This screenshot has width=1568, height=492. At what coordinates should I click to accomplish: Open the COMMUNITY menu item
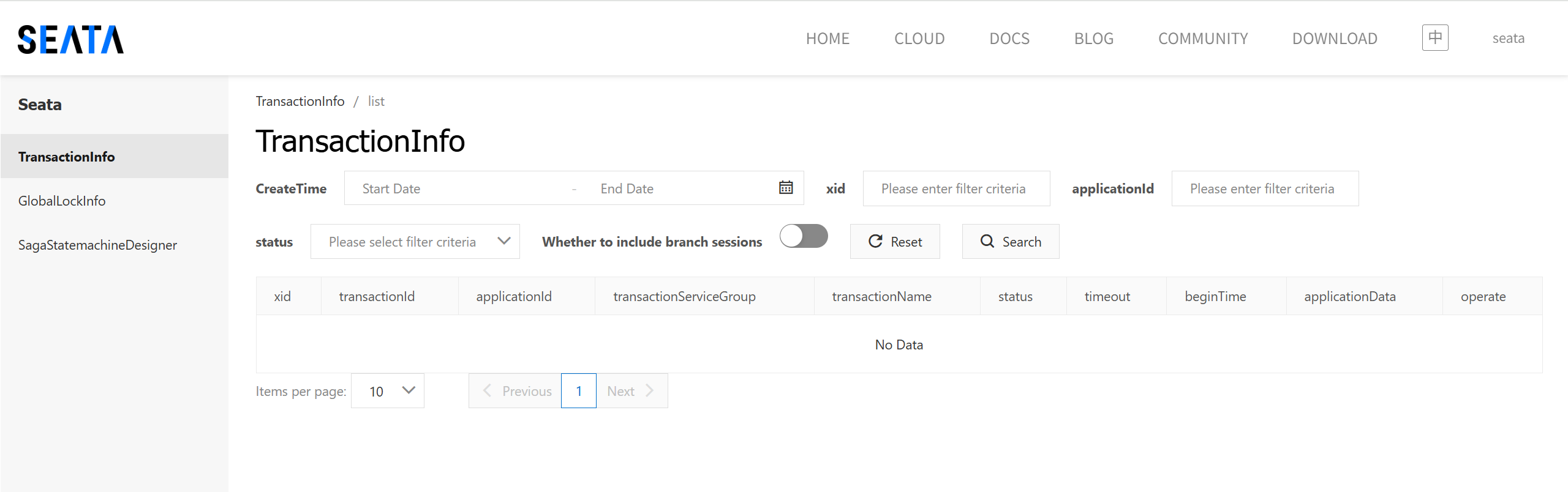coord(1203,39)
